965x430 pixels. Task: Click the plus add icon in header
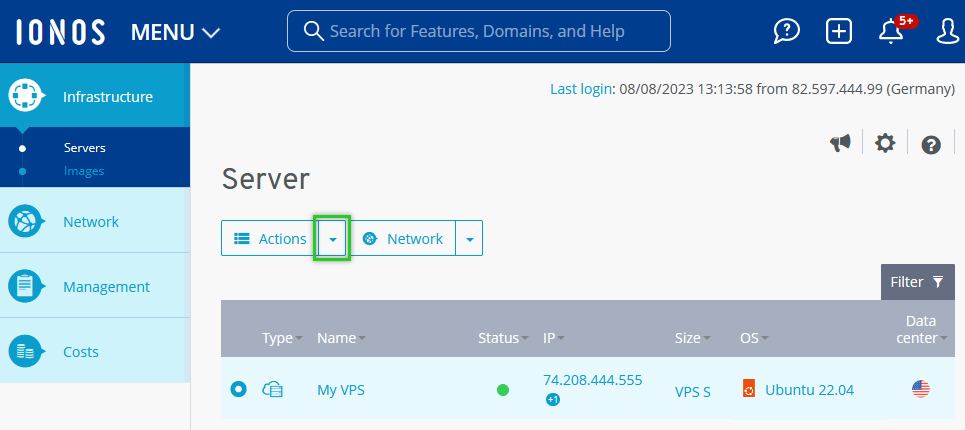tap(839, 32)
